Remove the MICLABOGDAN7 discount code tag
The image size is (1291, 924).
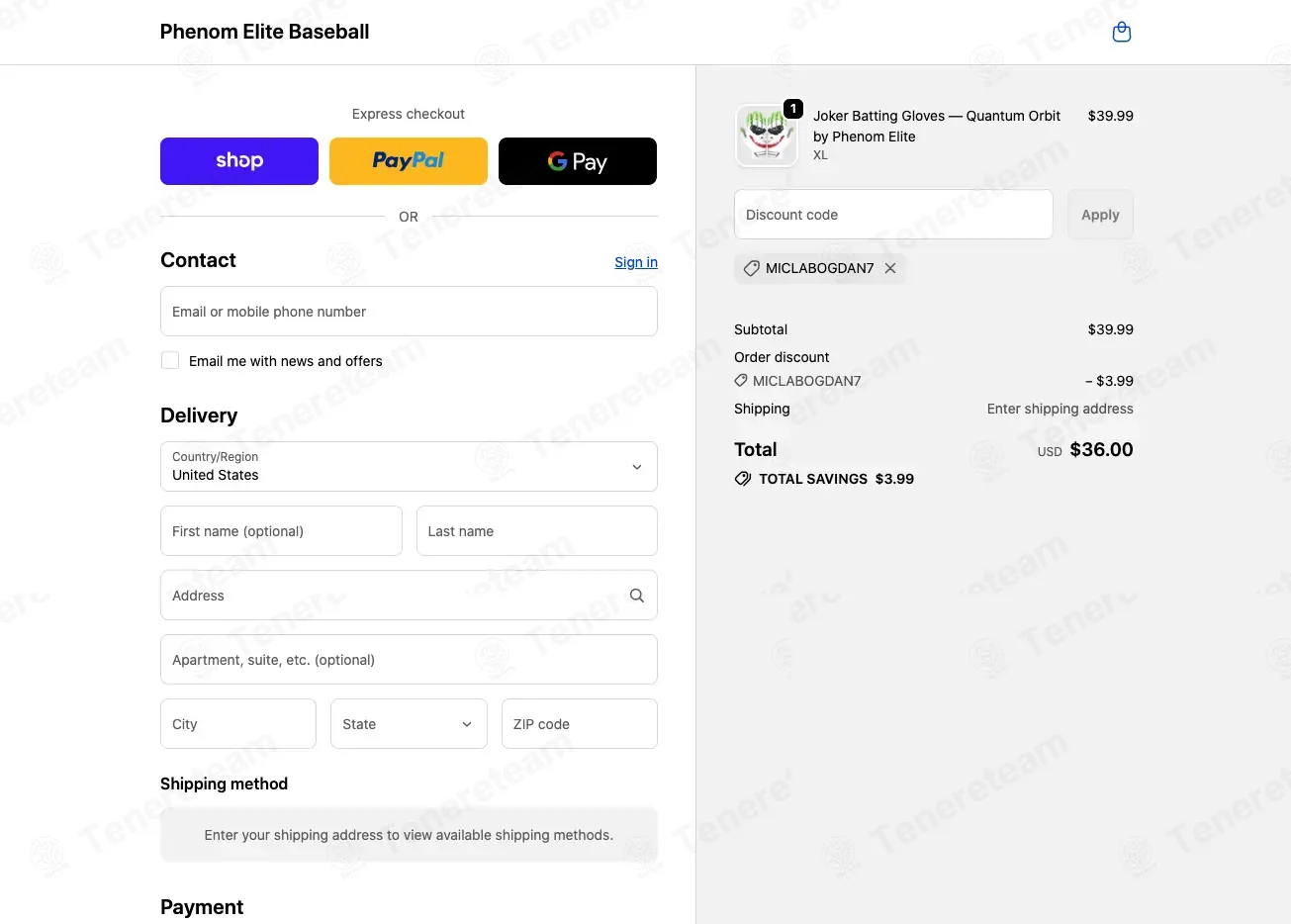[890, 268]
